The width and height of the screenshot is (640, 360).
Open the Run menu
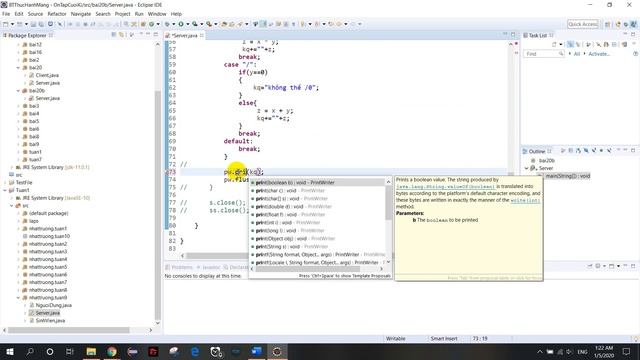[139, 14]
